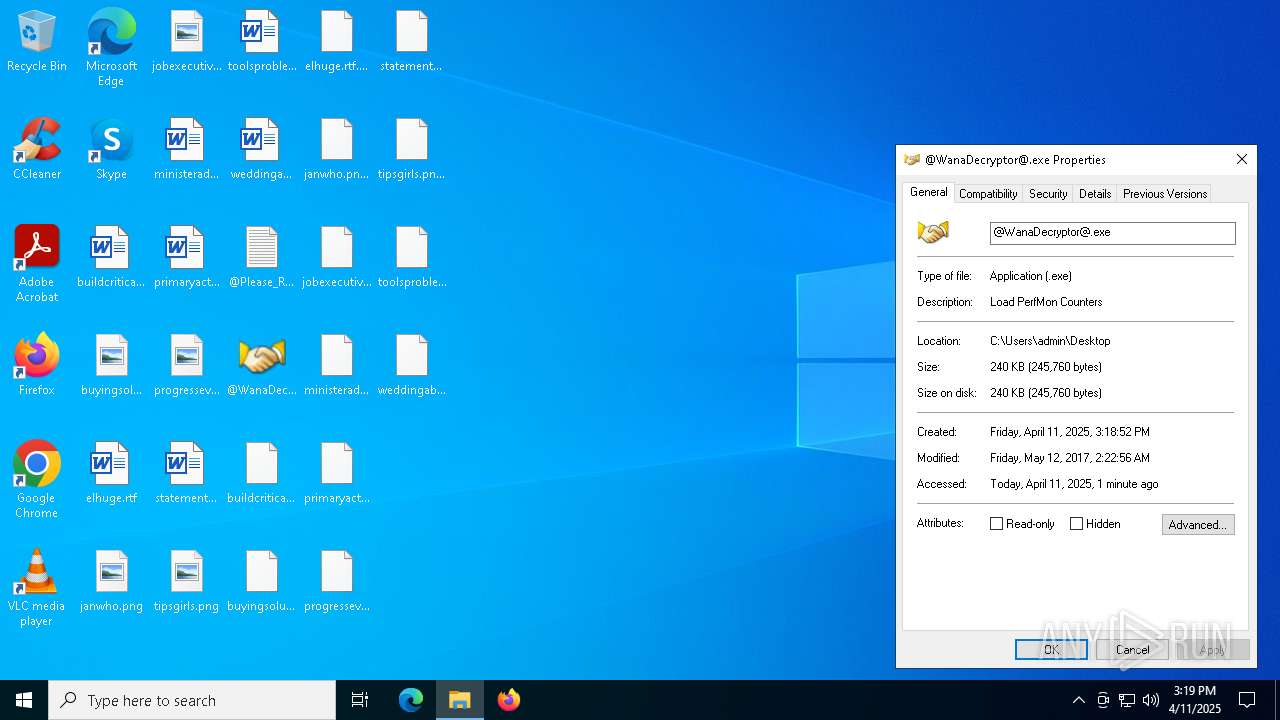Viewport: 1280px width, 720px height.
Task: Select the elhuge.rtf Word document icon
Action: (x=111, y=474)
